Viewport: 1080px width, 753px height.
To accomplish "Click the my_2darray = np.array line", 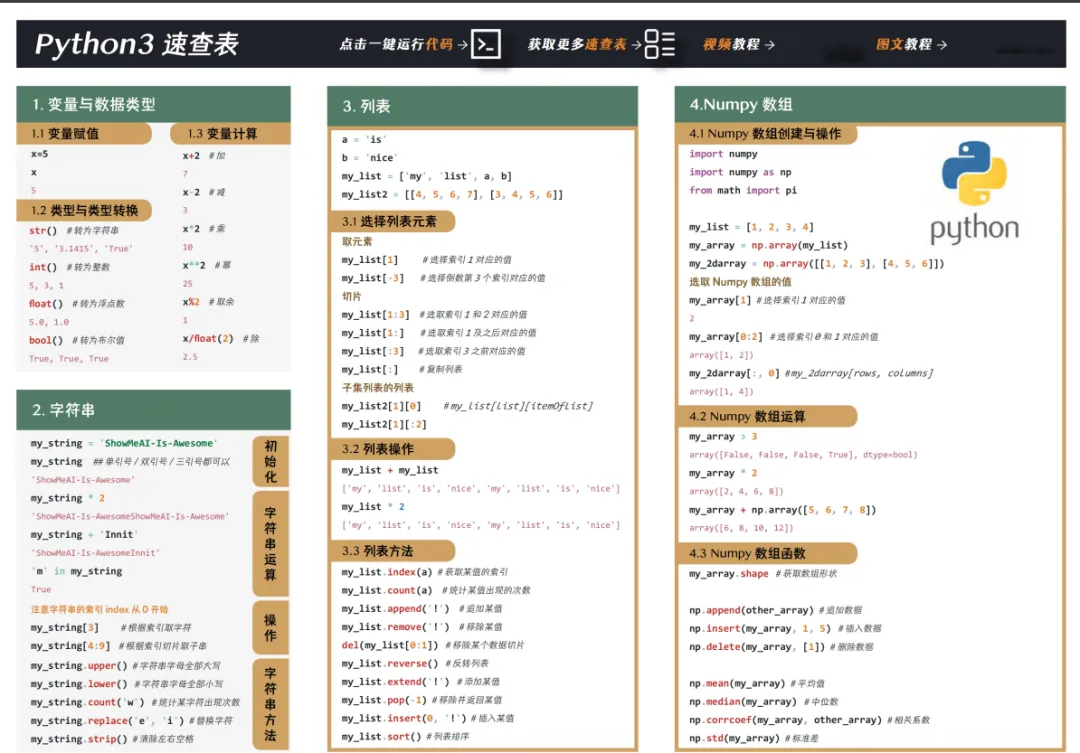I will tap(817, 264).
